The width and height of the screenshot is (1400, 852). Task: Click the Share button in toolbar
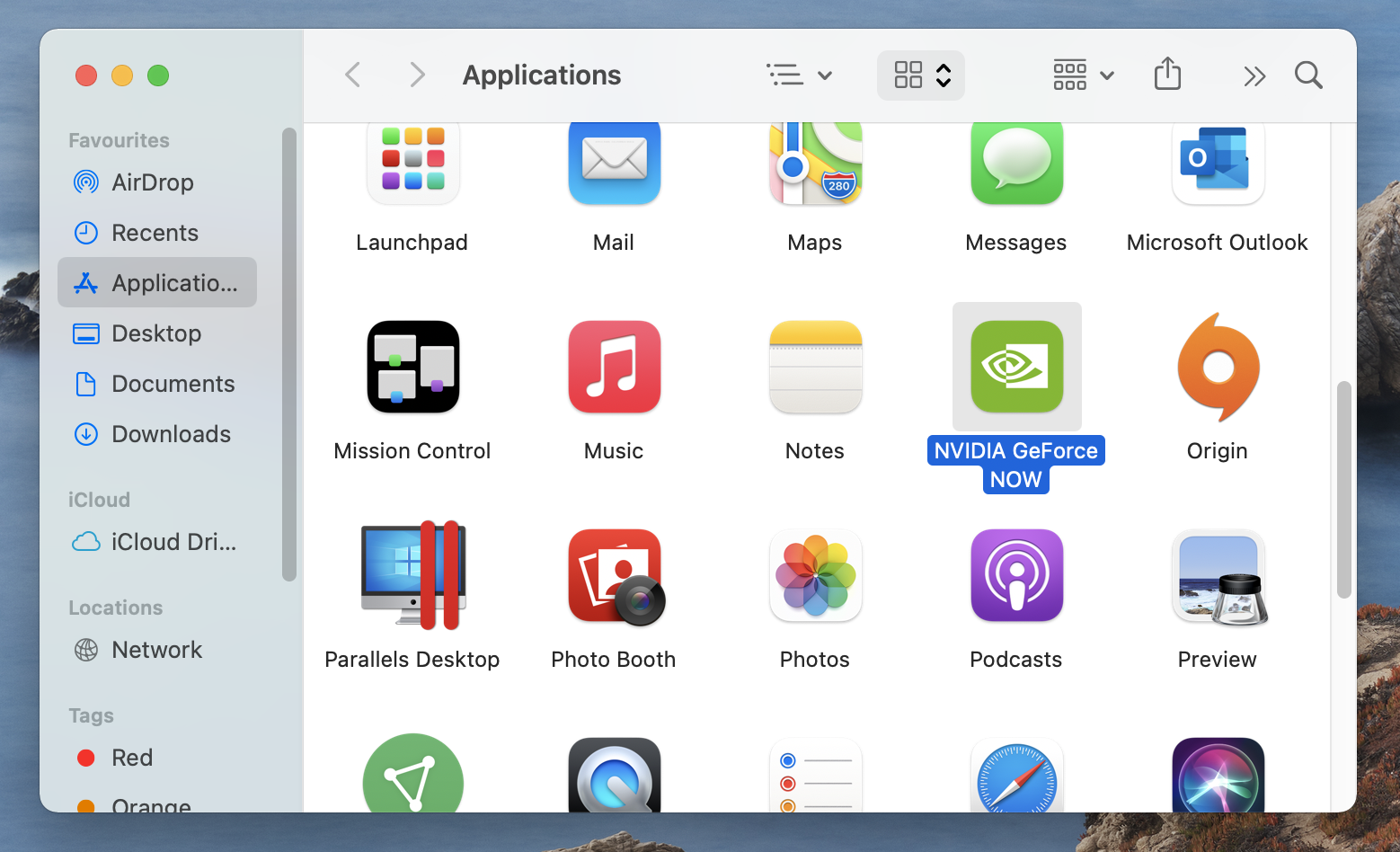coord(1167,74)
